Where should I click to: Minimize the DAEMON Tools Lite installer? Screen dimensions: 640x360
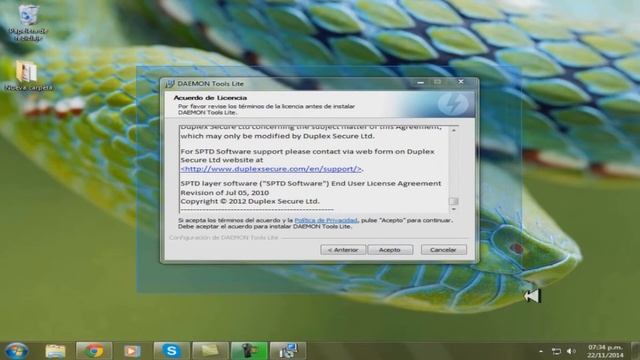coord(420,82)
